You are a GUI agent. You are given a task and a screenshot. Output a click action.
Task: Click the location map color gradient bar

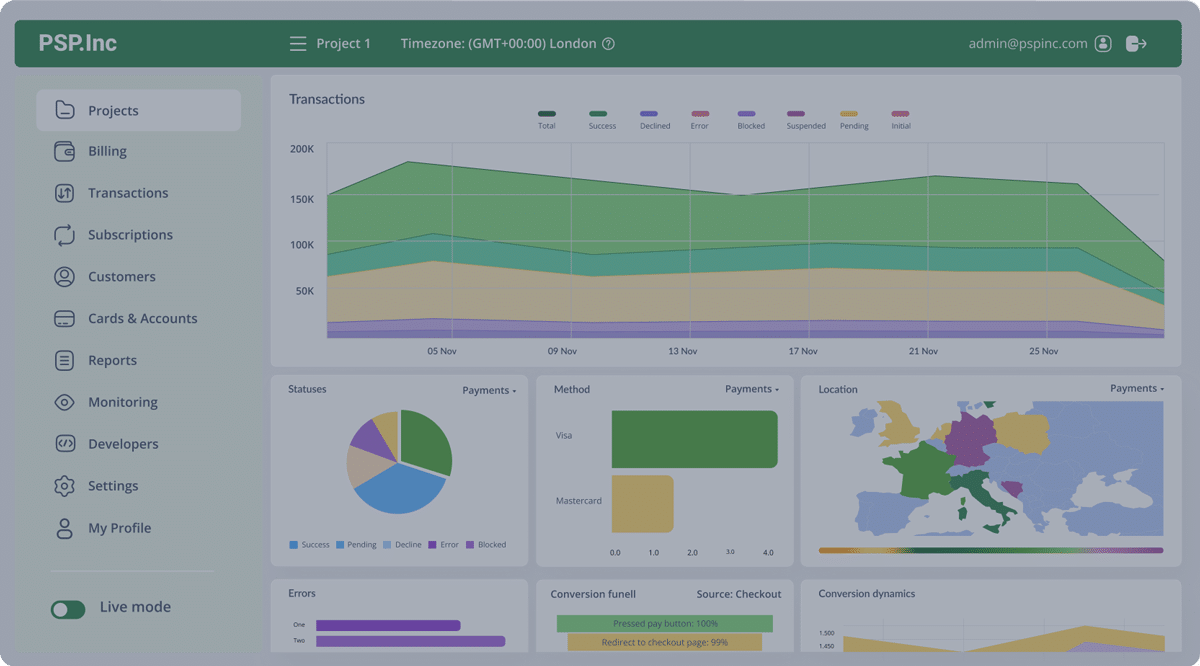(990, 550)
